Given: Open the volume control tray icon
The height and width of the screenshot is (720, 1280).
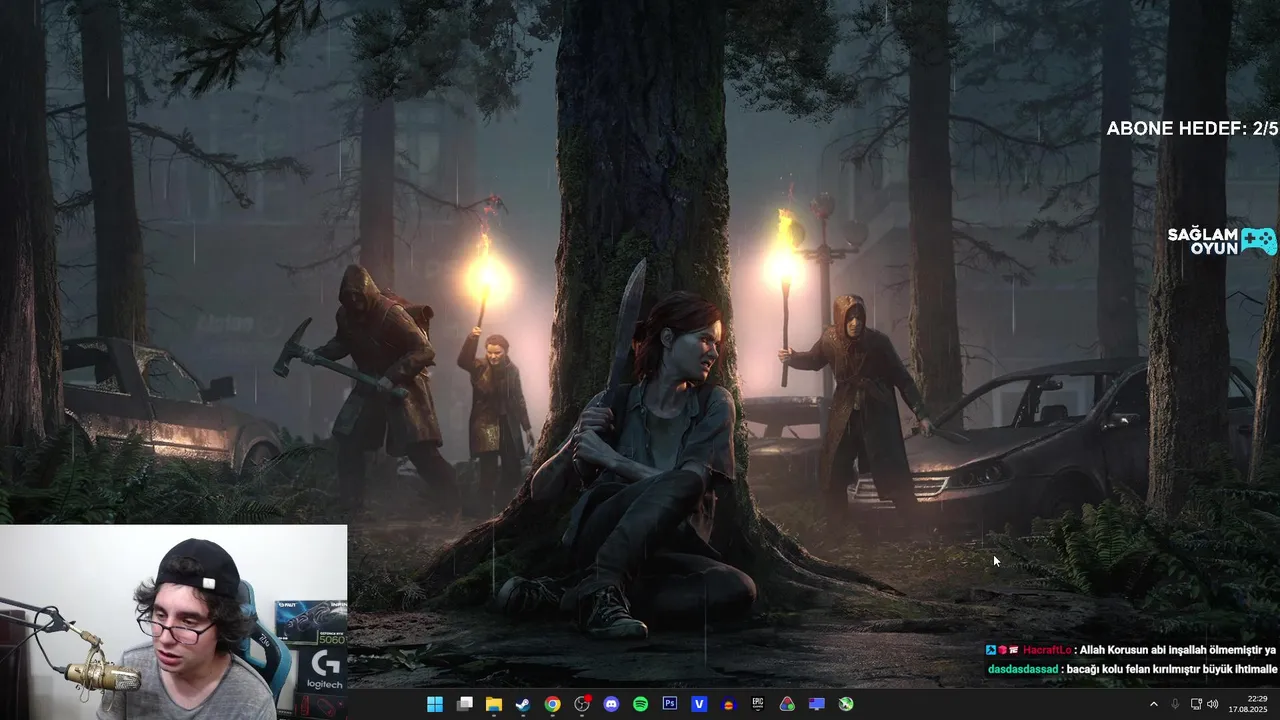Looking at the screenshot, I should point(1212,704).
